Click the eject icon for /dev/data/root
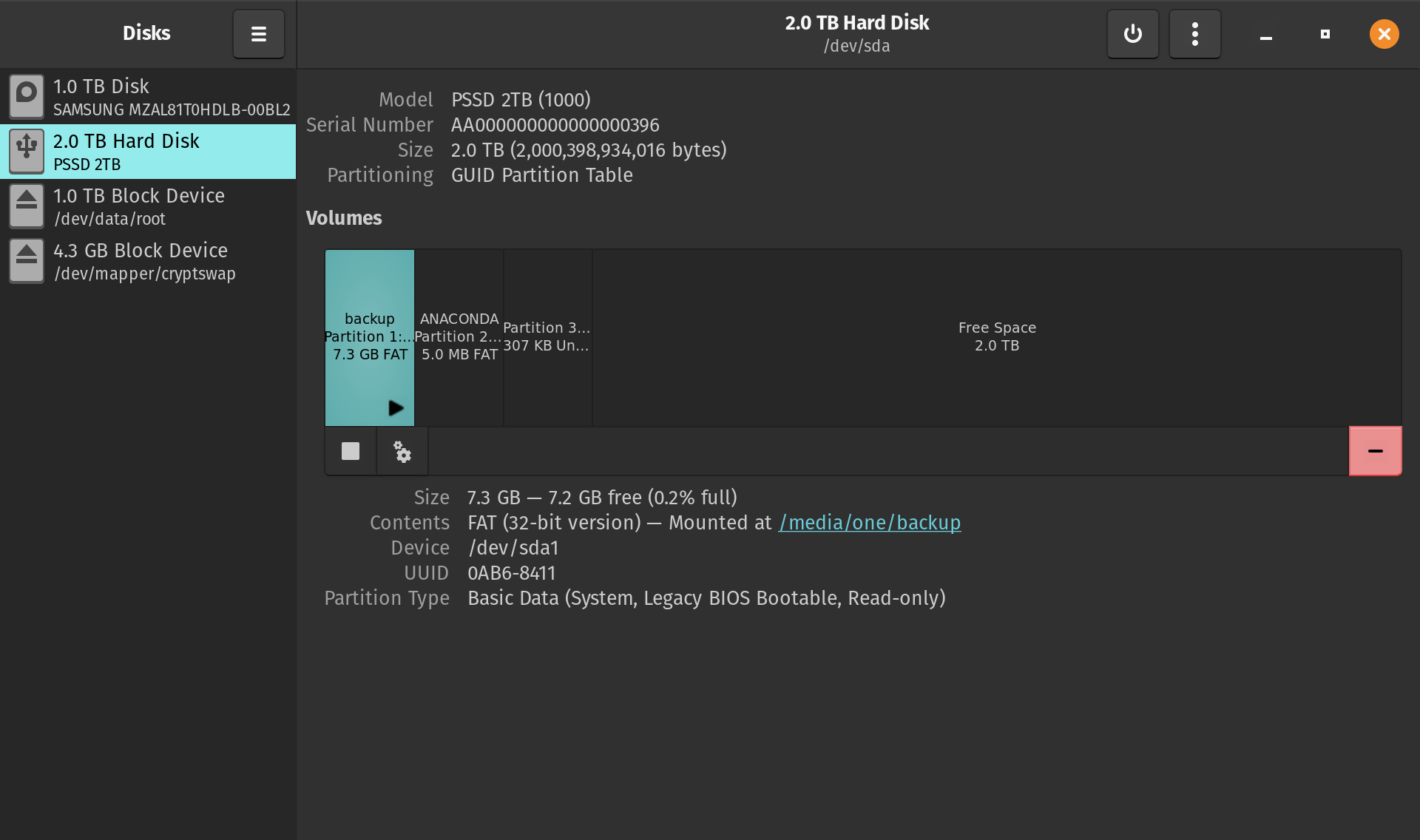Screen dimensions: 1420x840 pos(27,206)
